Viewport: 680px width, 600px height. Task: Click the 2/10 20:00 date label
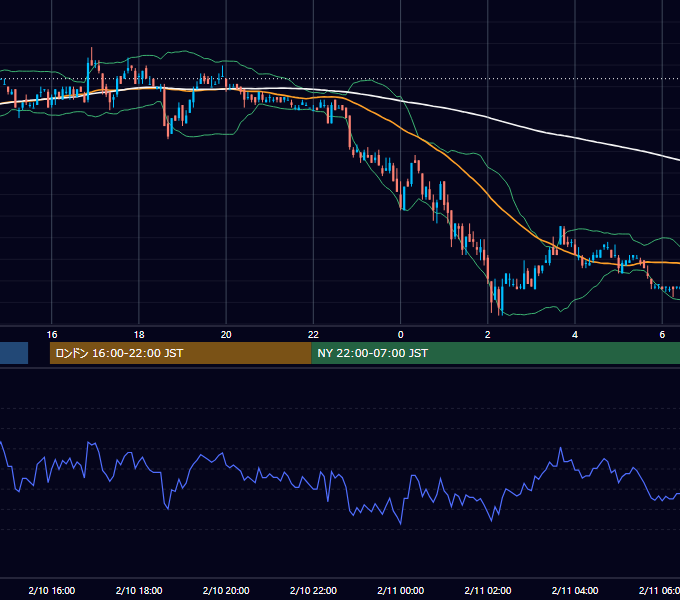click(x=226, y=590)
